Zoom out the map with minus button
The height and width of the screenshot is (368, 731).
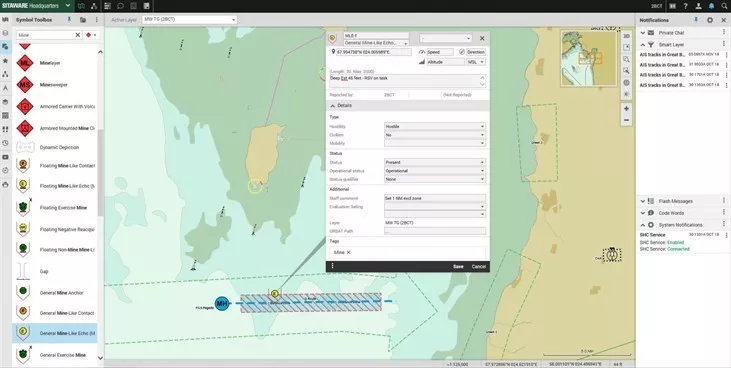626,120
